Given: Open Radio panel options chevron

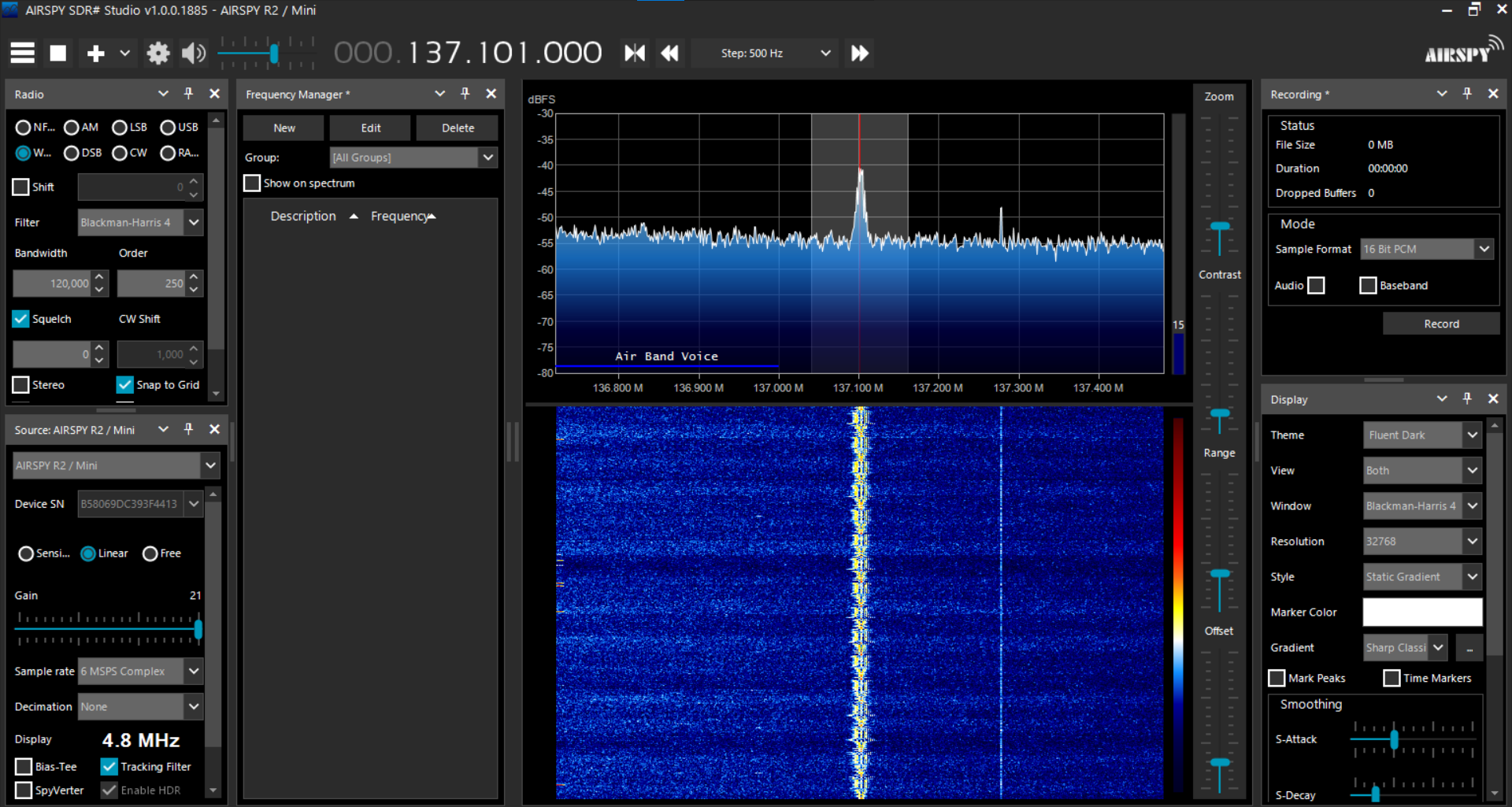Looking at the screenshot, I should coord(163,94).
